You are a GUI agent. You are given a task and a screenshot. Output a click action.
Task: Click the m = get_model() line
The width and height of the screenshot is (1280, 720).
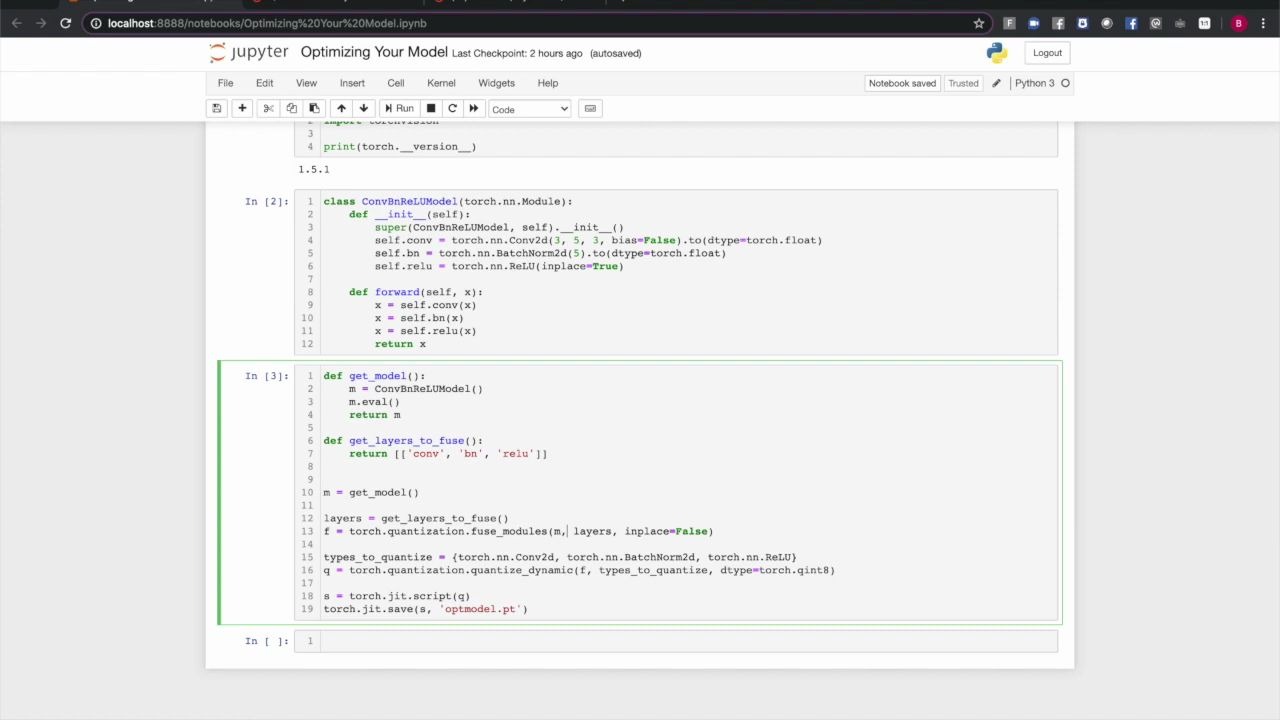click(x=371, y=492)
